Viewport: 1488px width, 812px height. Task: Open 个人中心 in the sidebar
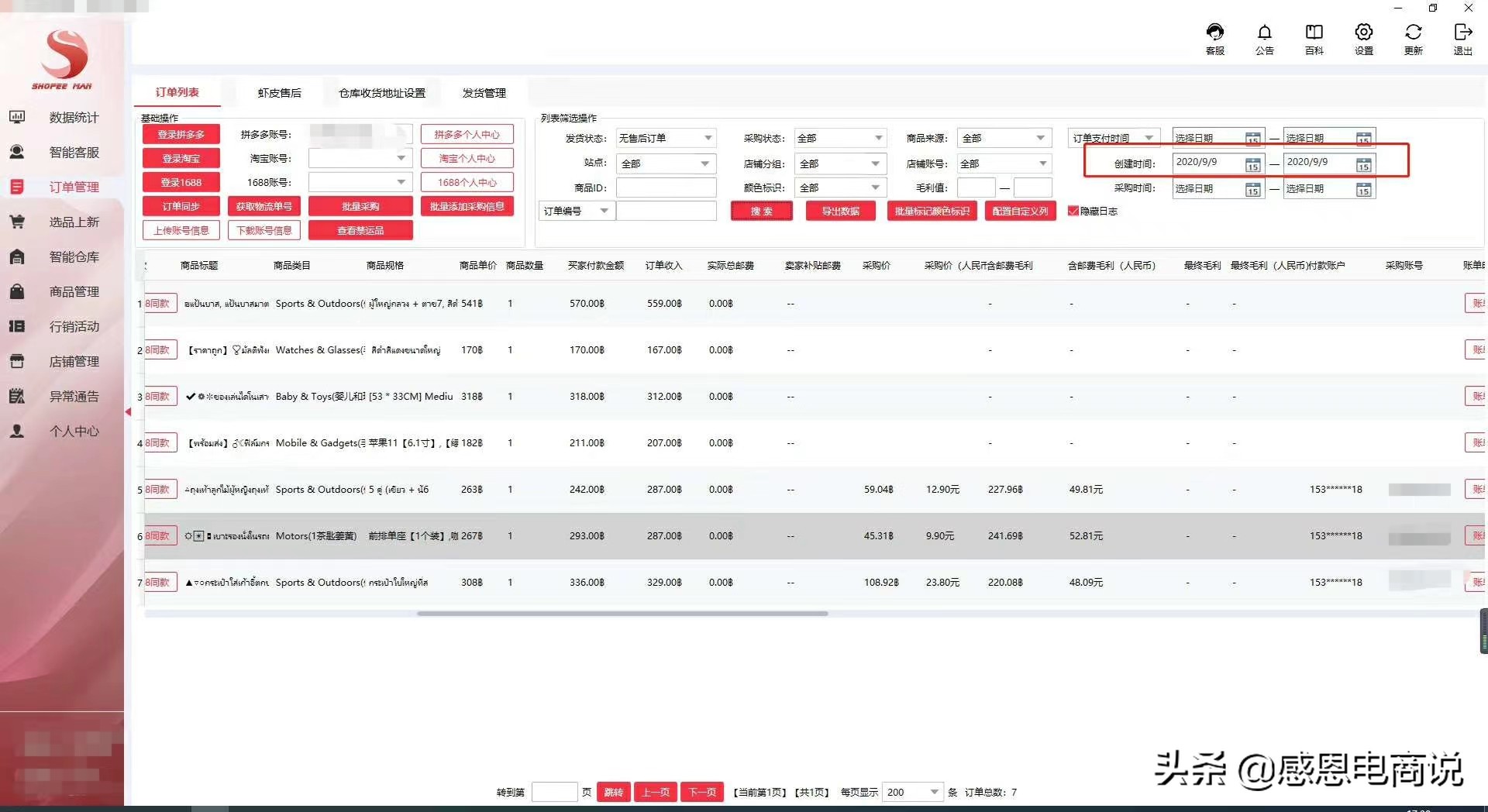[74, 432]
